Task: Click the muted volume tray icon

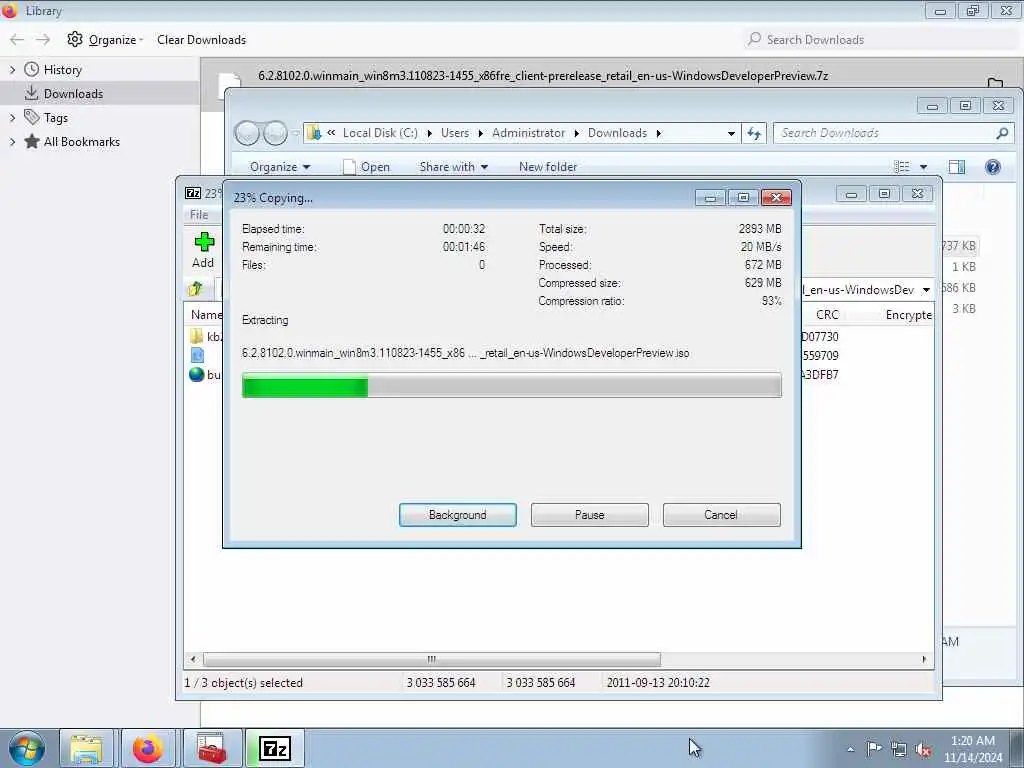Action: [923, 750]
